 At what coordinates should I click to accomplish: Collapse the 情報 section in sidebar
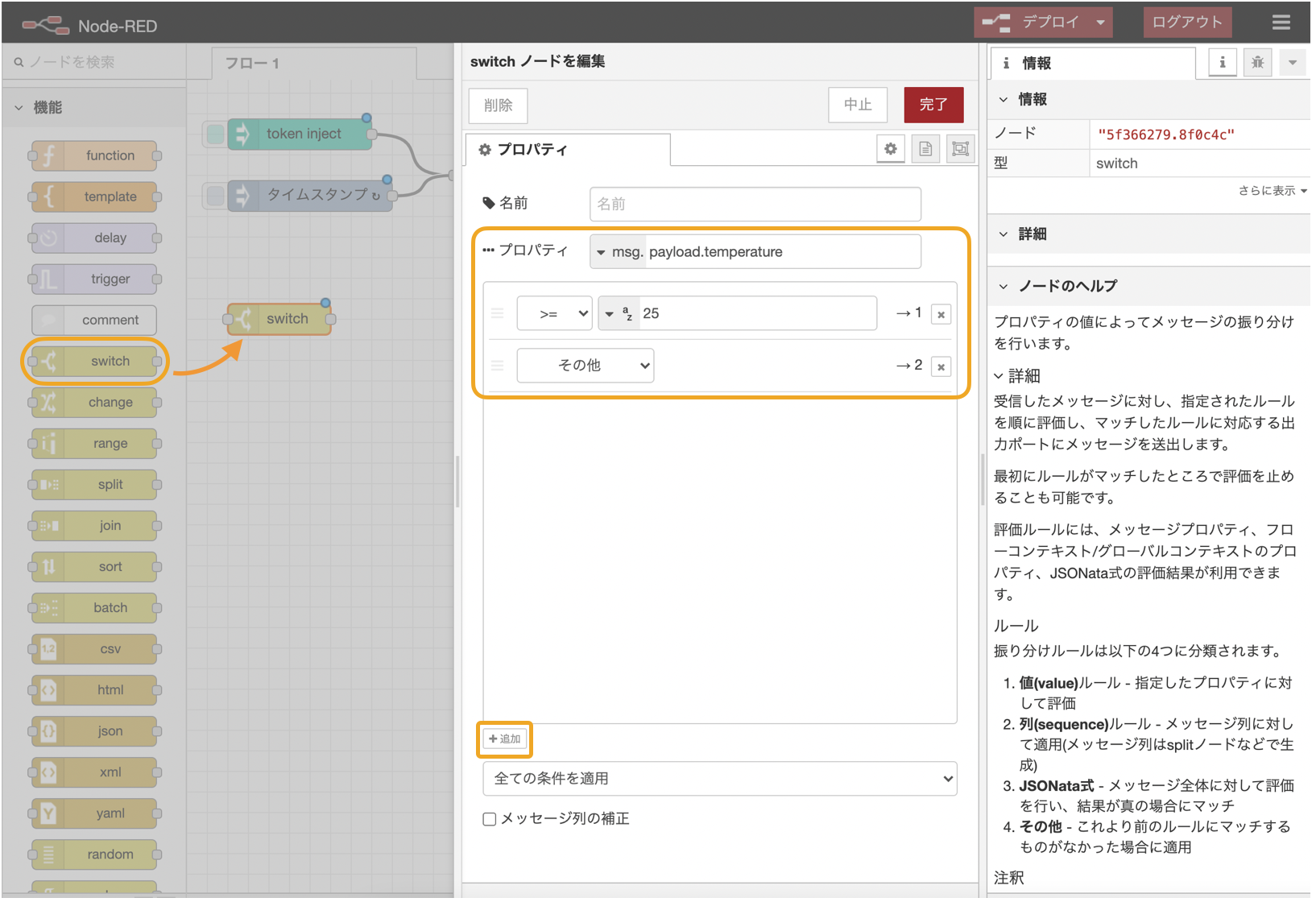click(1148, 99)
